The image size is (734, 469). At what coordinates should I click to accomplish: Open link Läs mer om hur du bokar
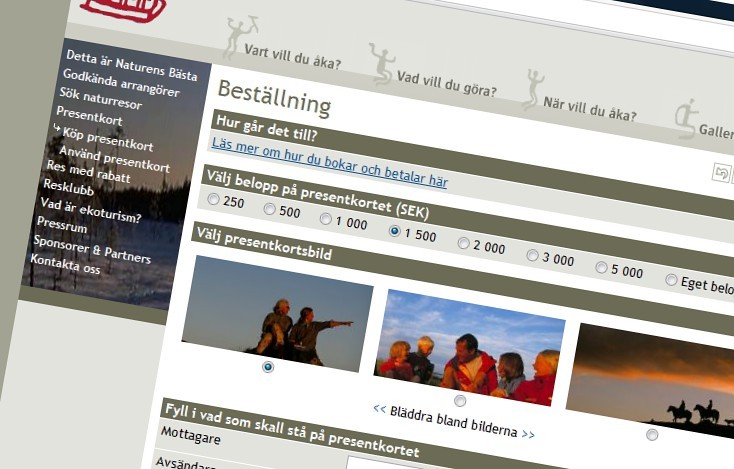pyautogui.click(x=330, y=162)
